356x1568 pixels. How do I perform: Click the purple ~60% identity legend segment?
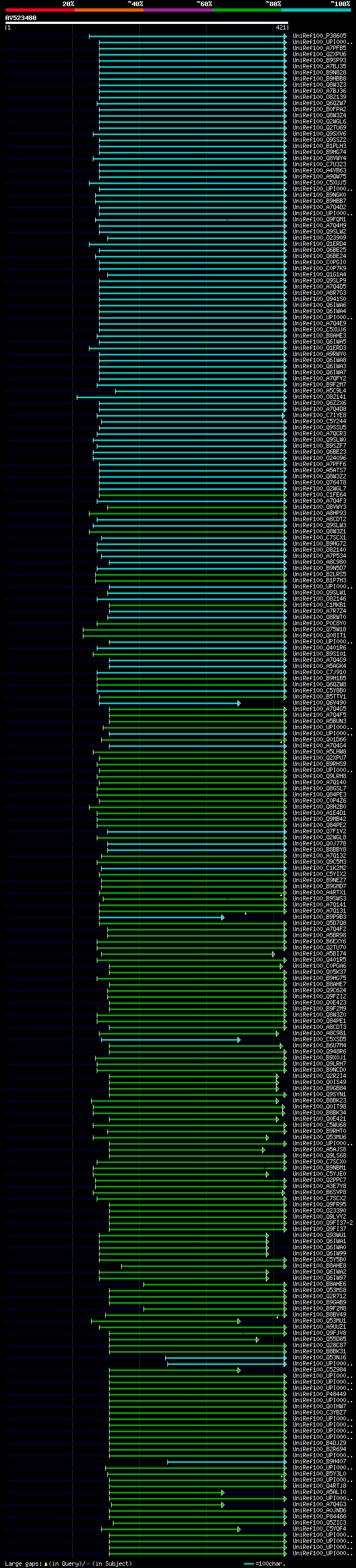tap(177, 11)
